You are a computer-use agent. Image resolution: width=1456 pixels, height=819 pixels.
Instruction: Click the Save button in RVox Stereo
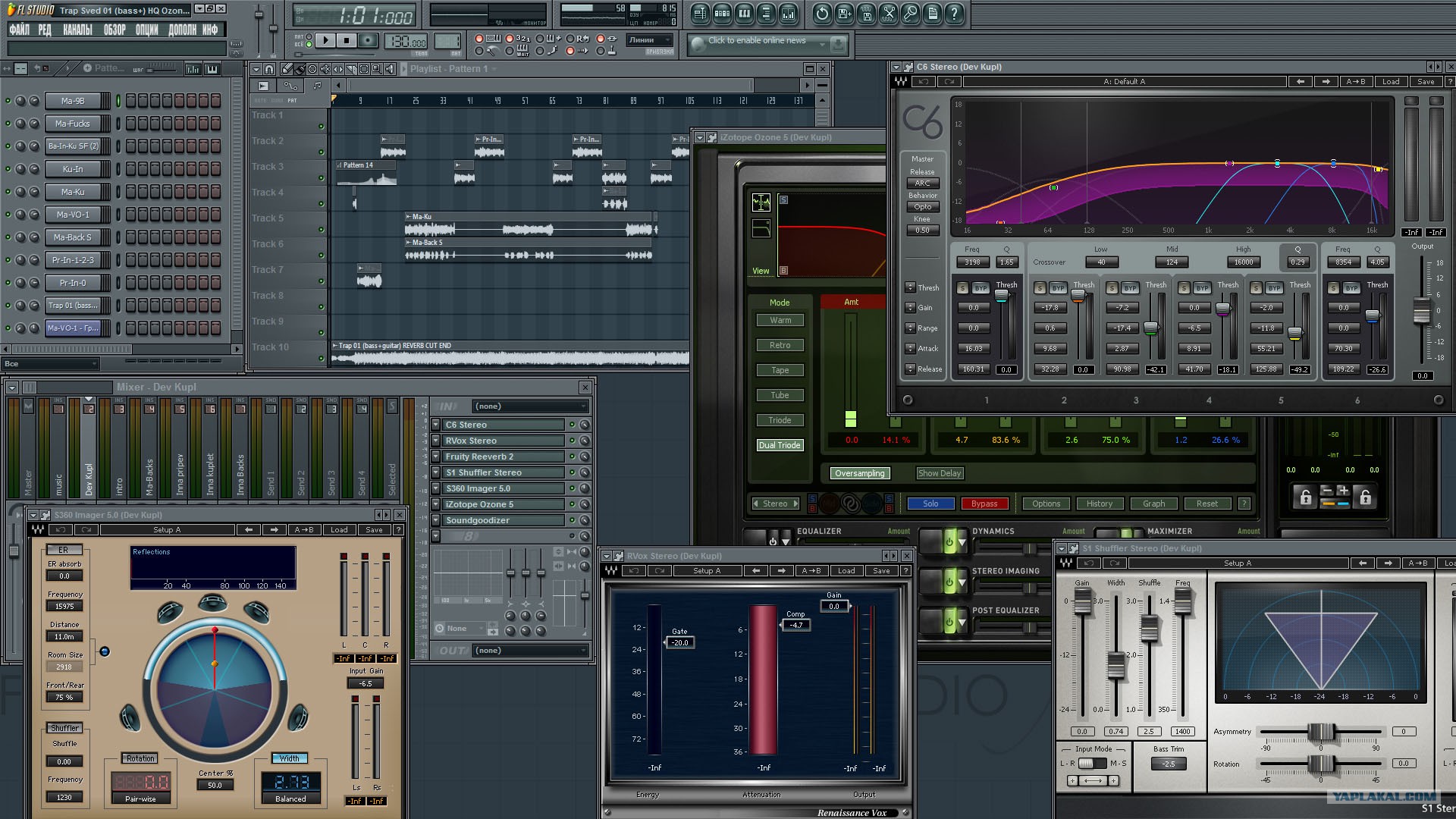(x=881, y=571)
